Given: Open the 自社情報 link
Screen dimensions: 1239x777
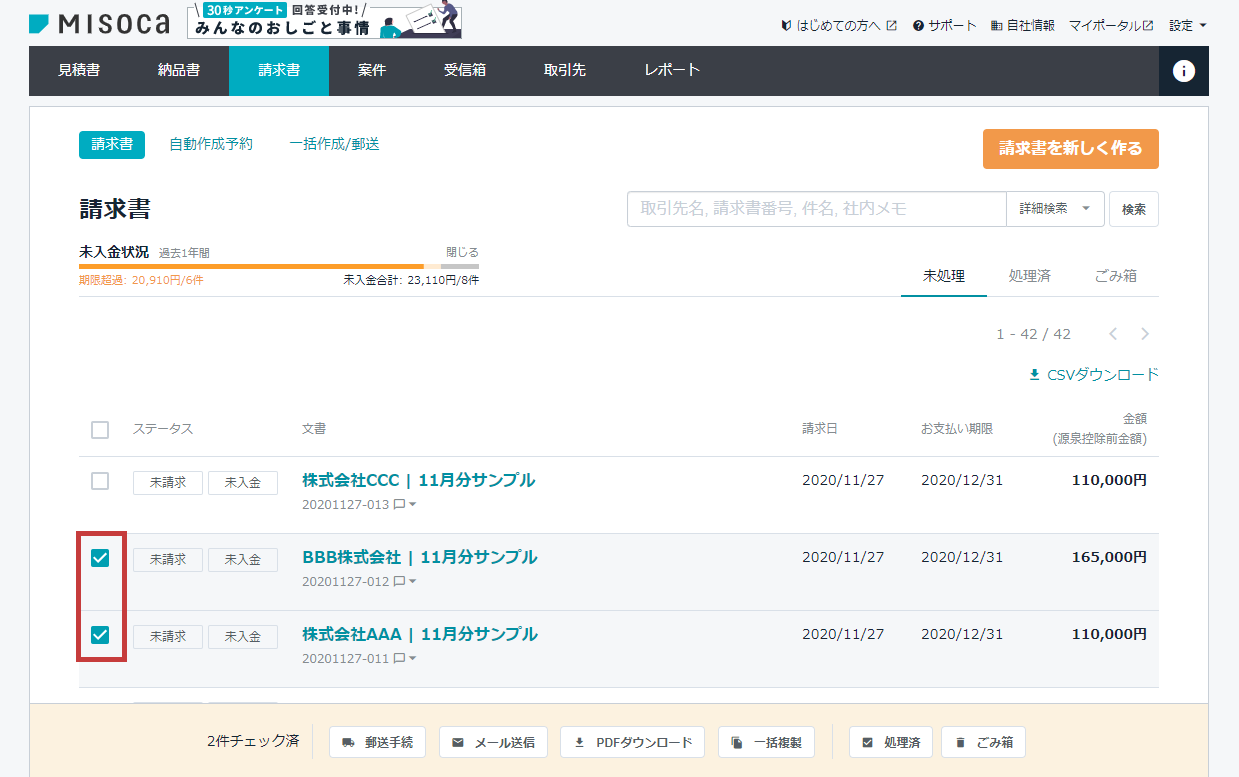Looking at the screenshot, I should tap(1022, 25).
